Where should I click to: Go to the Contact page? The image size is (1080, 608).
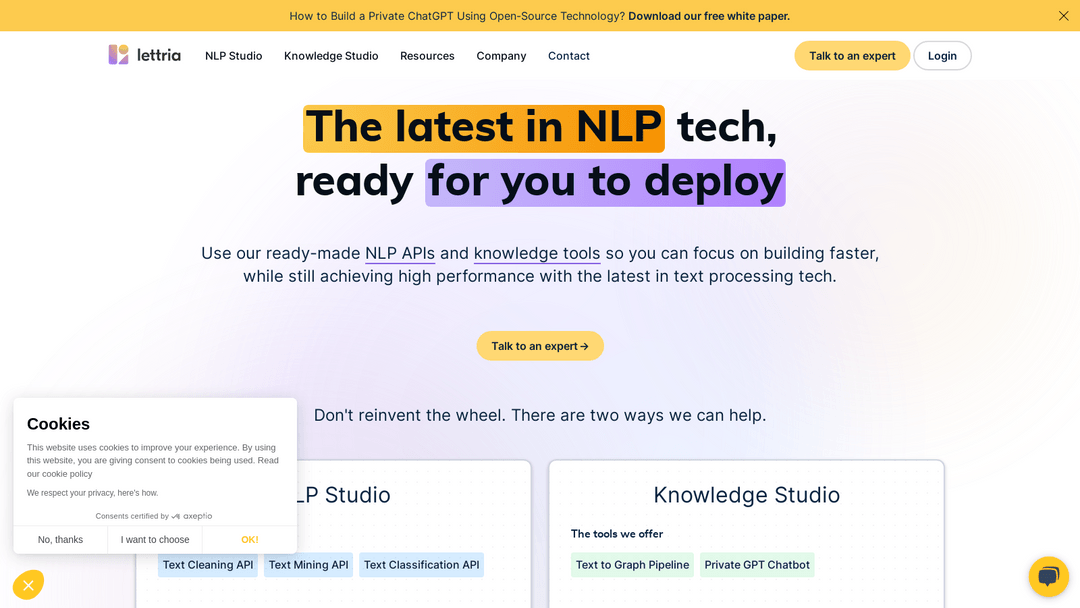point(568,56)
